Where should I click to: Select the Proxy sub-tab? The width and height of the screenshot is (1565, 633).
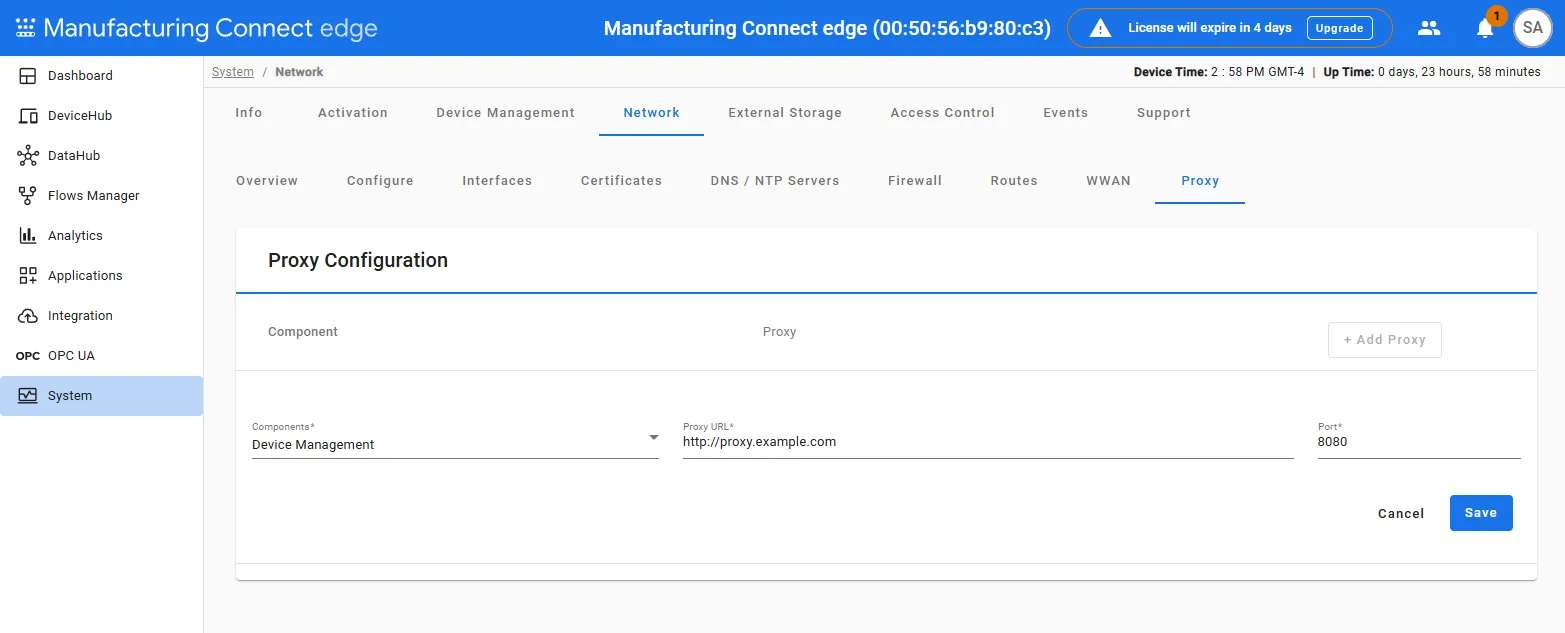[1200, 181]
